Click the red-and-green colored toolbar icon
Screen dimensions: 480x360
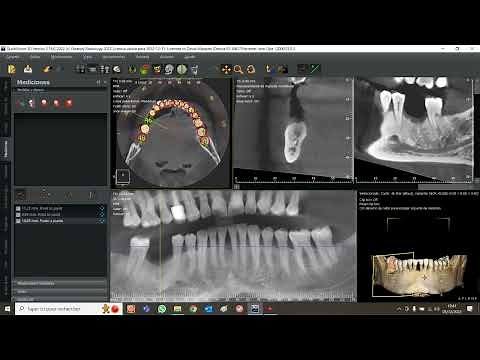tap(144, 69)
